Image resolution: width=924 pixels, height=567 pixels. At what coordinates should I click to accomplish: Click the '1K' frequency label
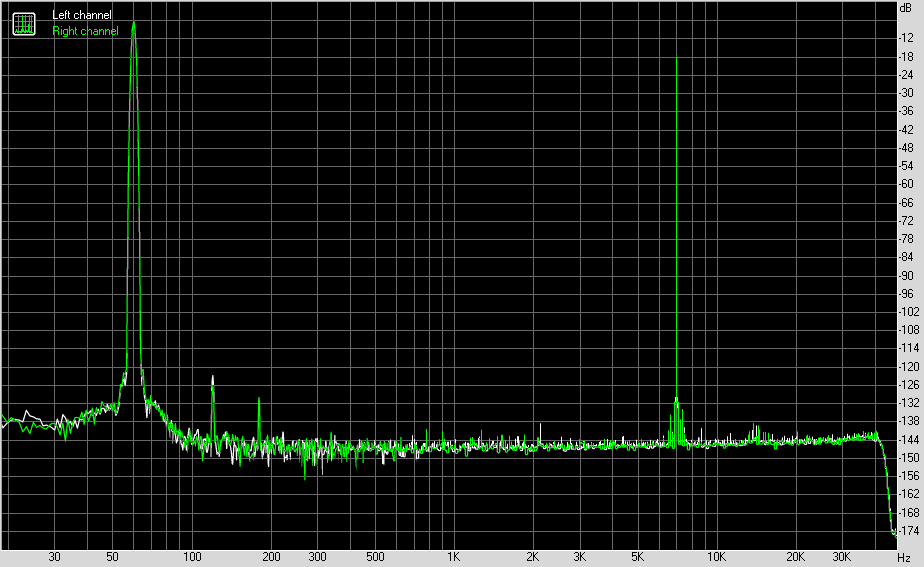[454, 557]
